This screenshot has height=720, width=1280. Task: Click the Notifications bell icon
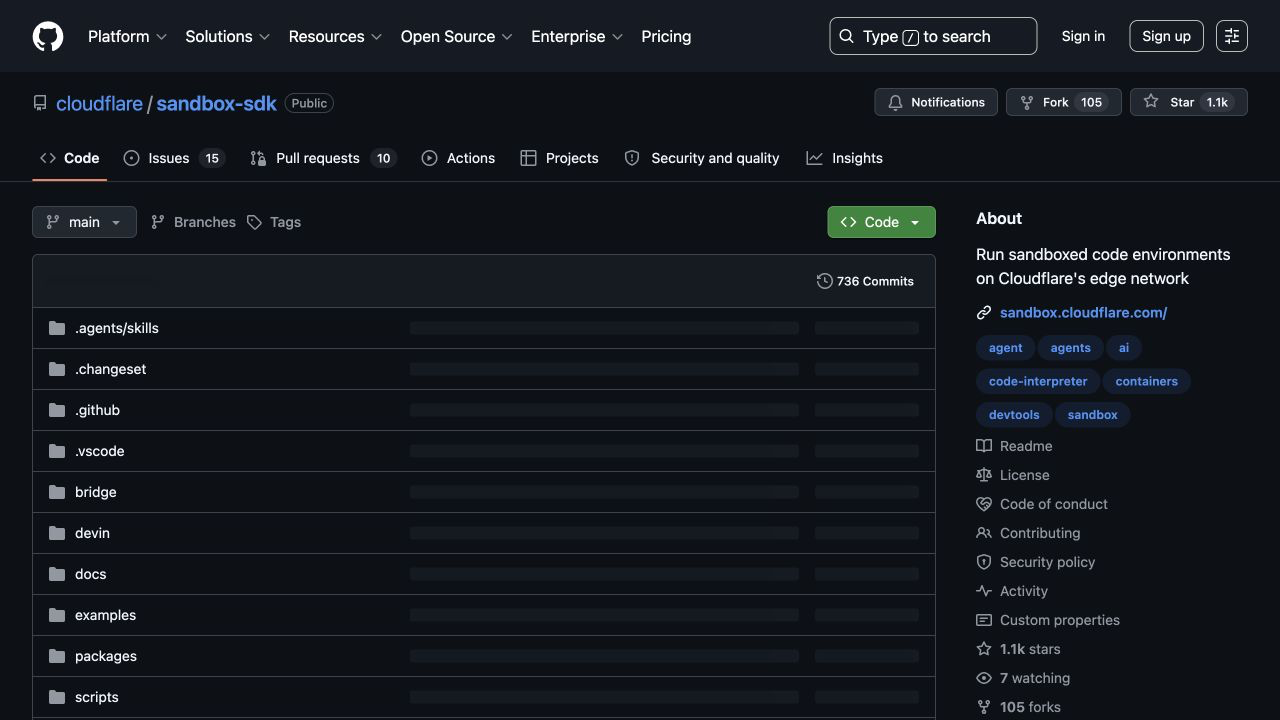pos(895,102)
